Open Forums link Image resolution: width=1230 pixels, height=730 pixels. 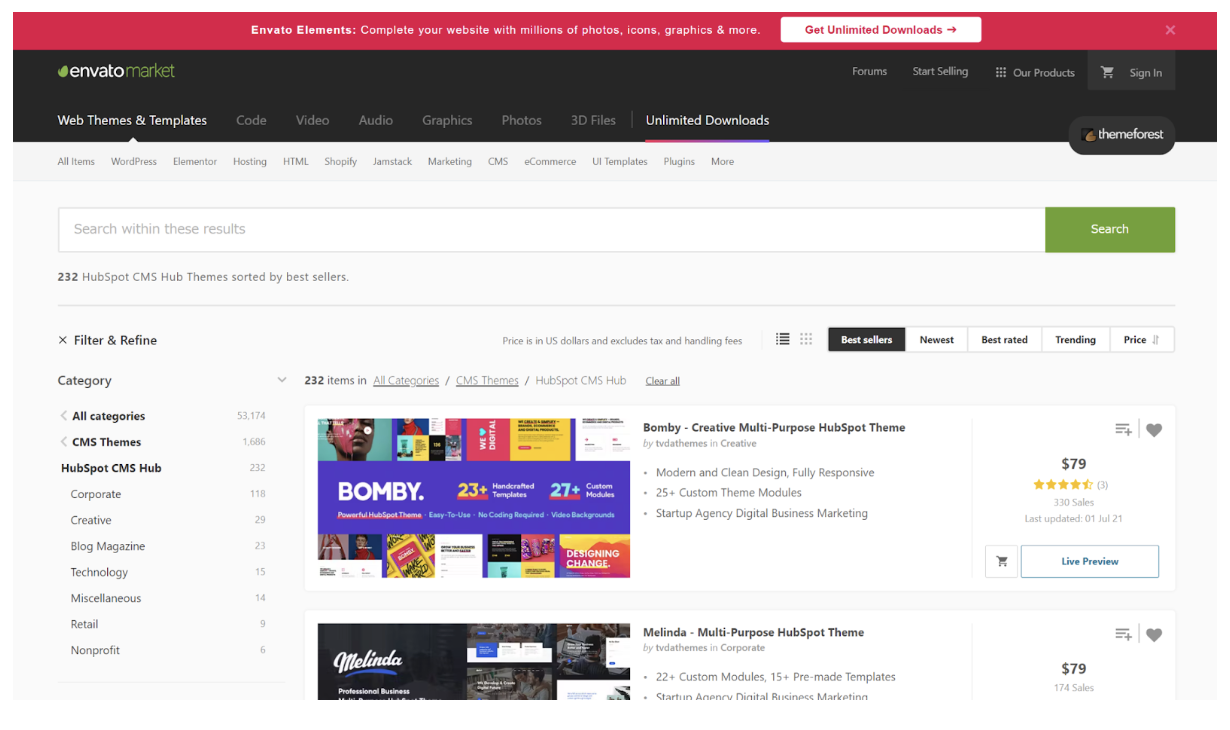coord(869,71)
